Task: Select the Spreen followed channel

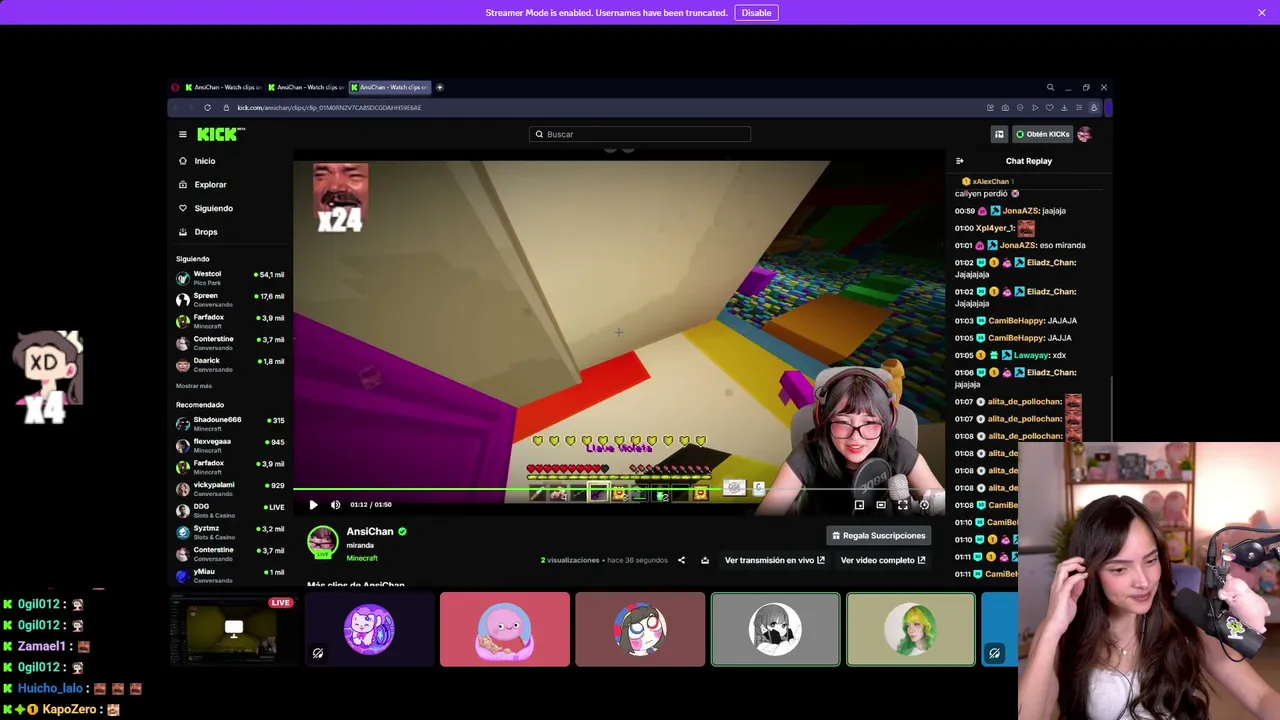Action: (231, 300)
